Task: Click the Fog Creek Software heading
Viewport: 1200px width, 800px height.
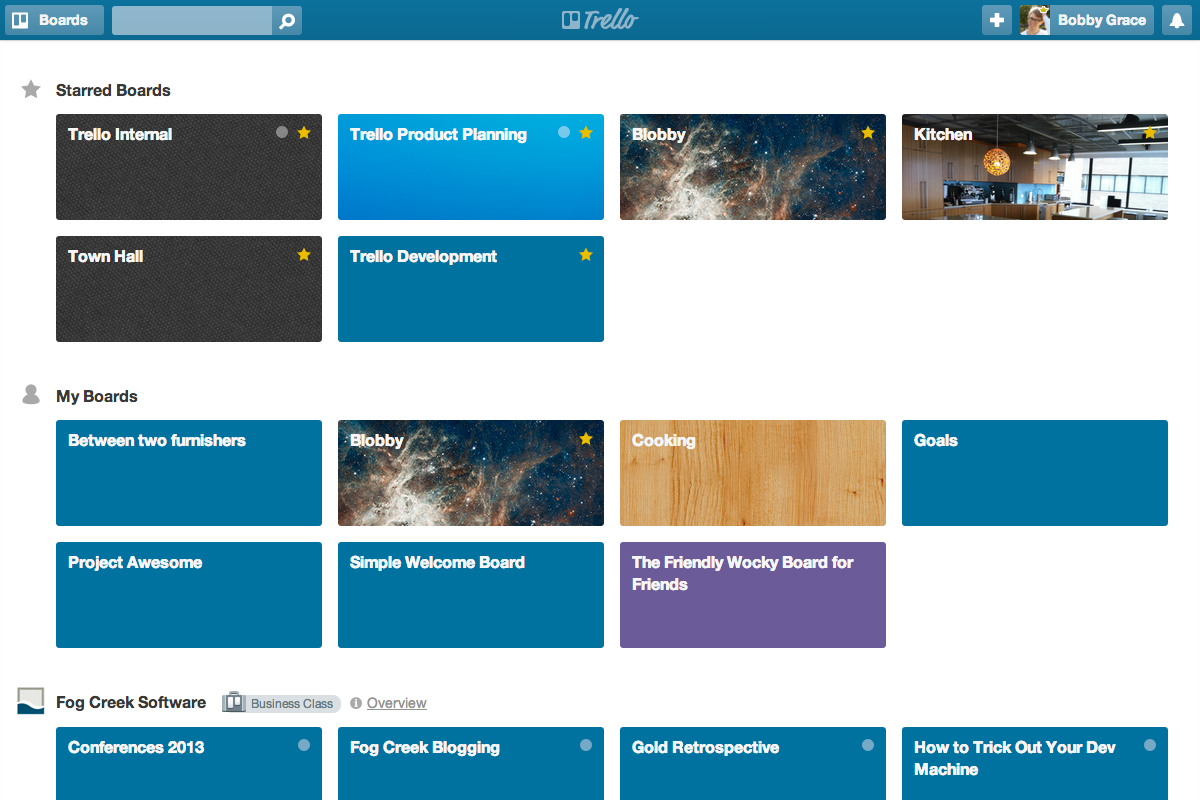Action: click(x=131, y=702)
